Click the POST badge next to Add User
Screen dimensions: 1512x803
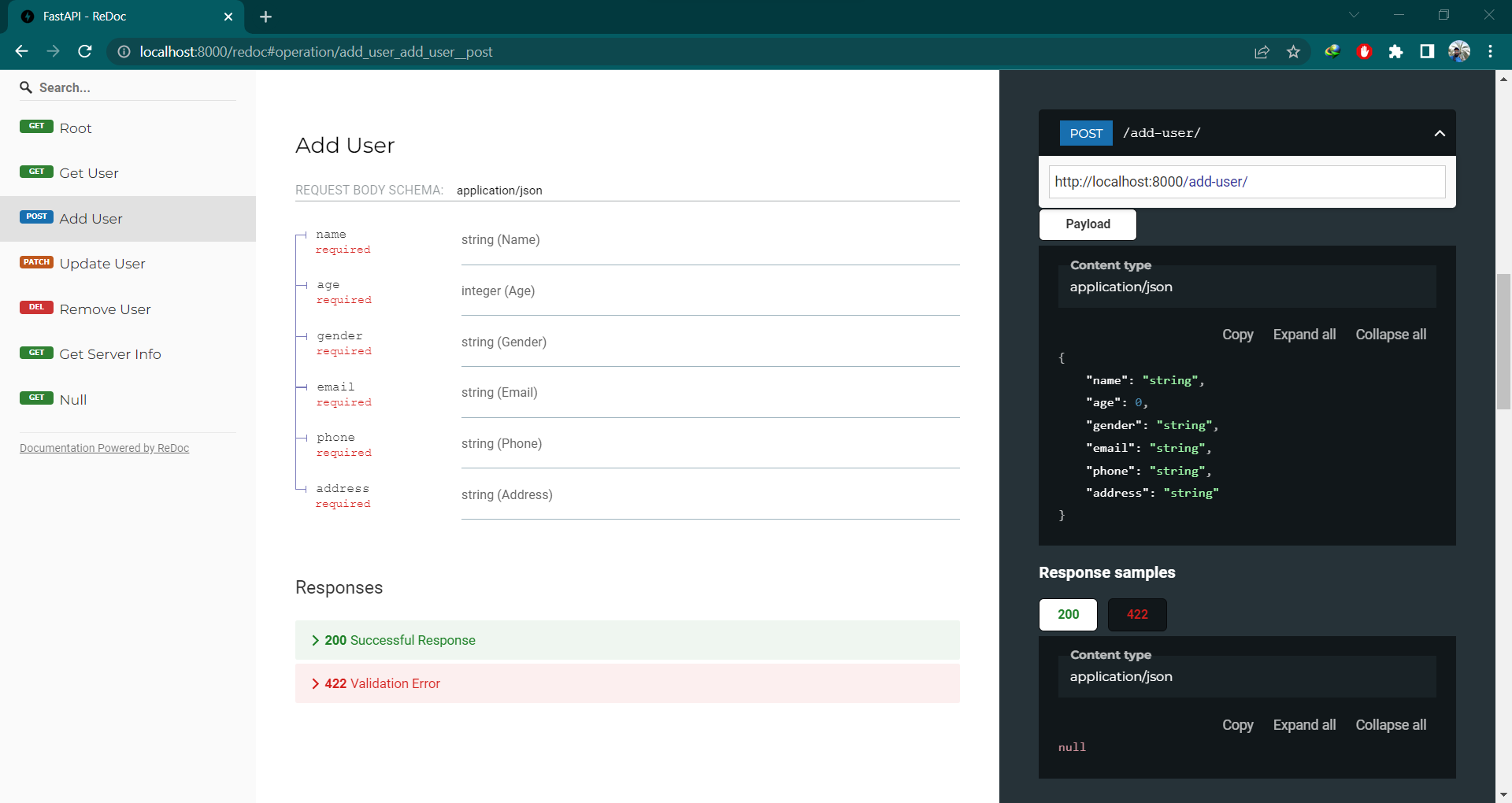coord(35,216)
